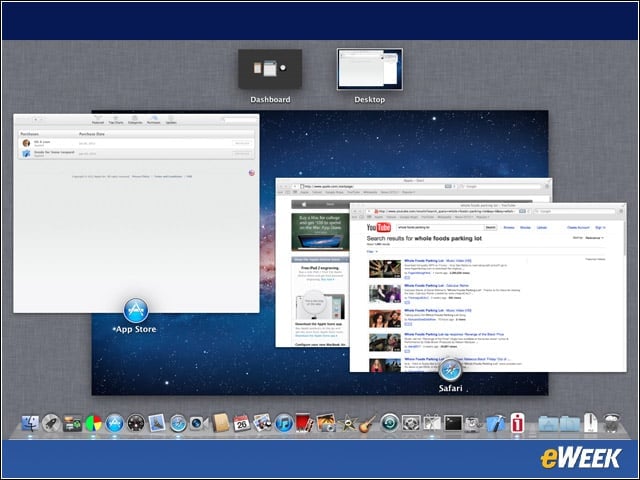
Task: Click the large App Store icon badge
Action: tap(136, 311)
